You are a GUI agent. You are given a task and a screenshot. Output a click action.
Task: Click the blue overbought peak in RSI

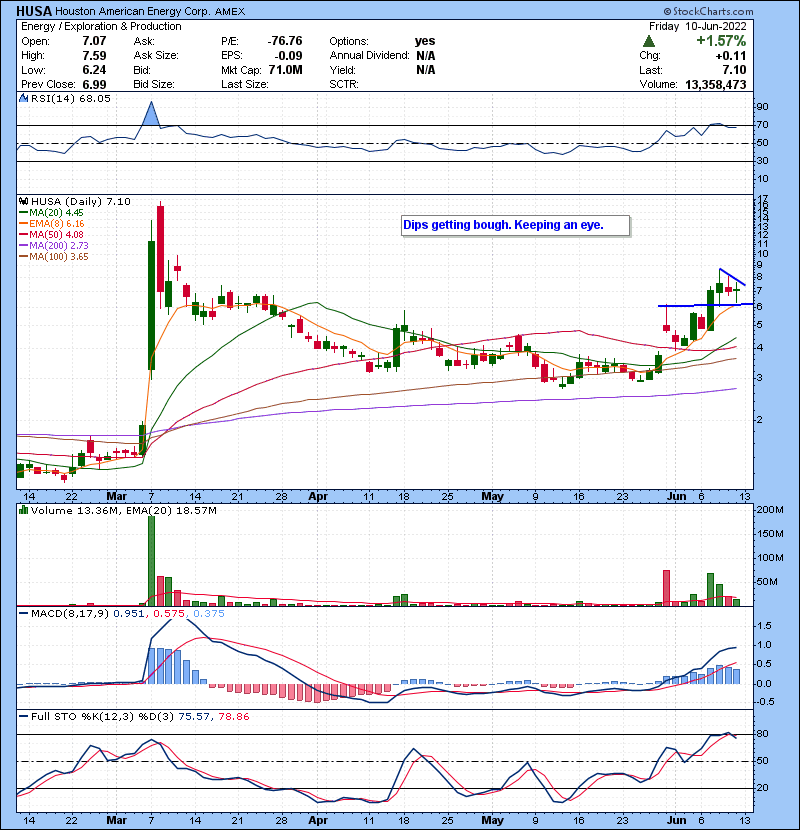150,113
